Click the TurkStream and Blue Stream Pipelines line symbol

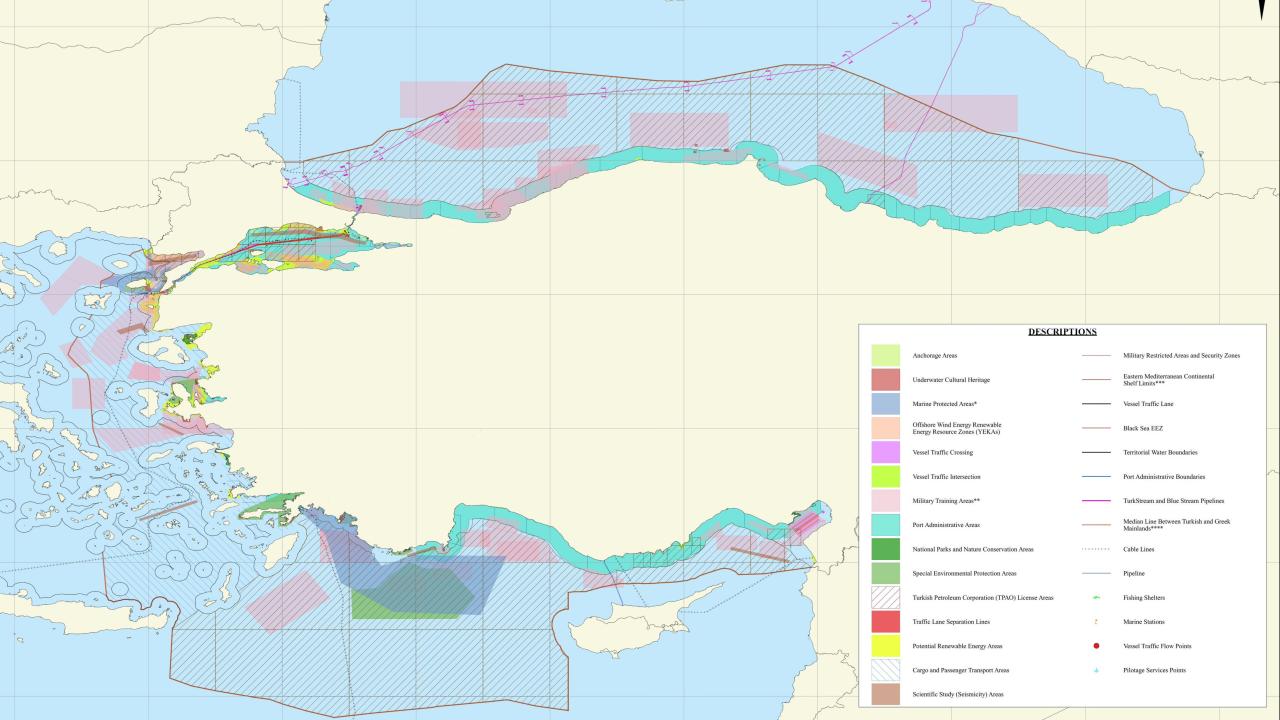pos(1095,501)
